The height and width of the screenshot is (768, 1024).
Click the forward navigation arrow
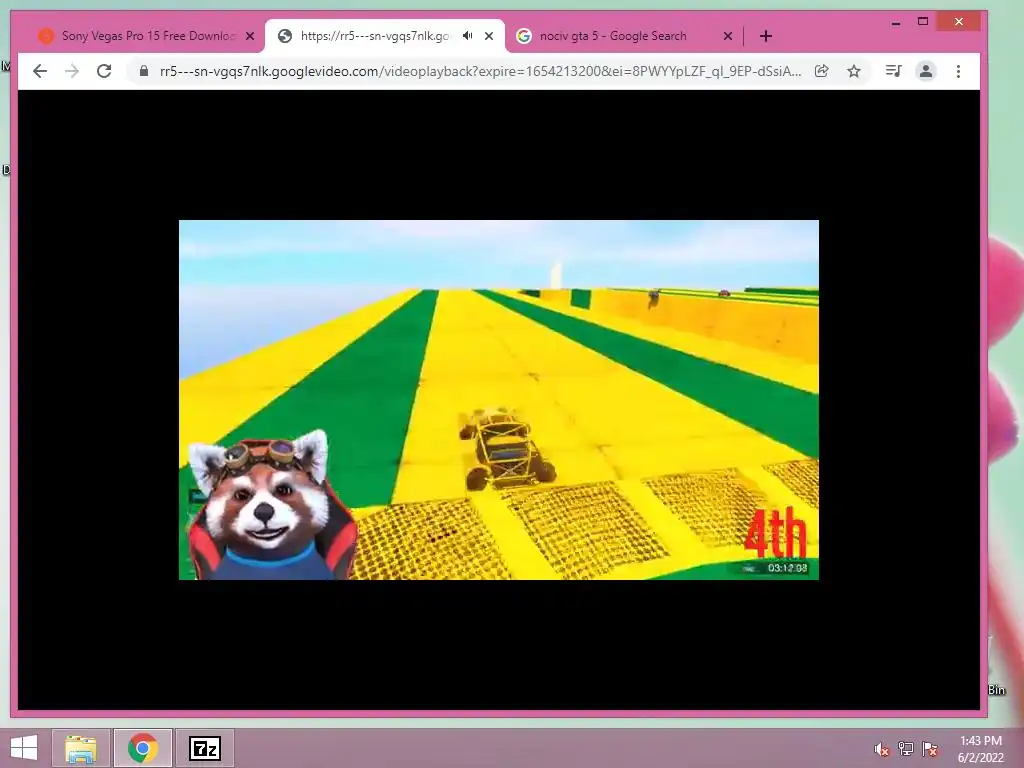click(x=72, y=71)
